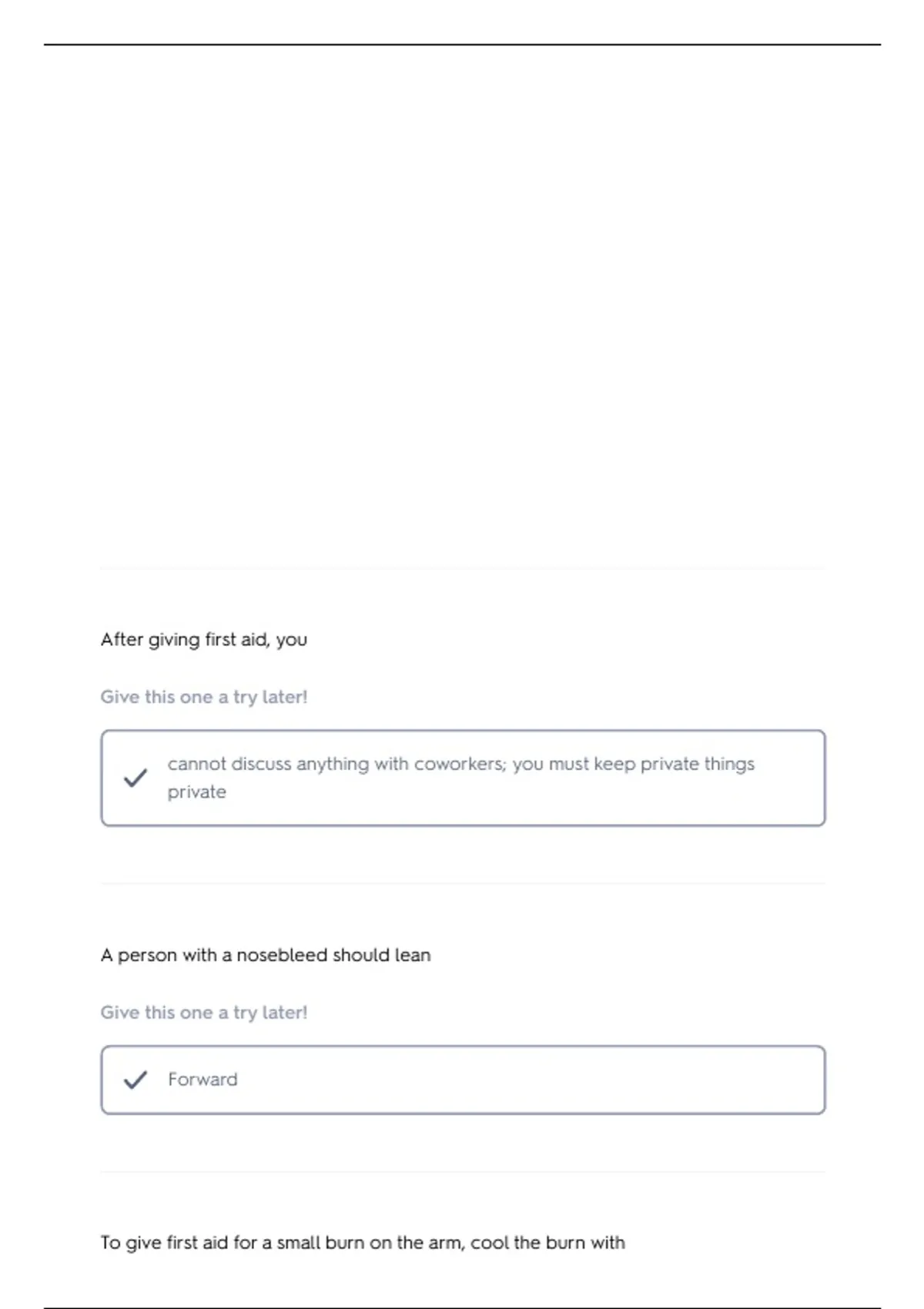This screenshot has width=924, height=1309.
Task: Click 'Give this one a try later!' under first aid question
Action: pos(204,697)
